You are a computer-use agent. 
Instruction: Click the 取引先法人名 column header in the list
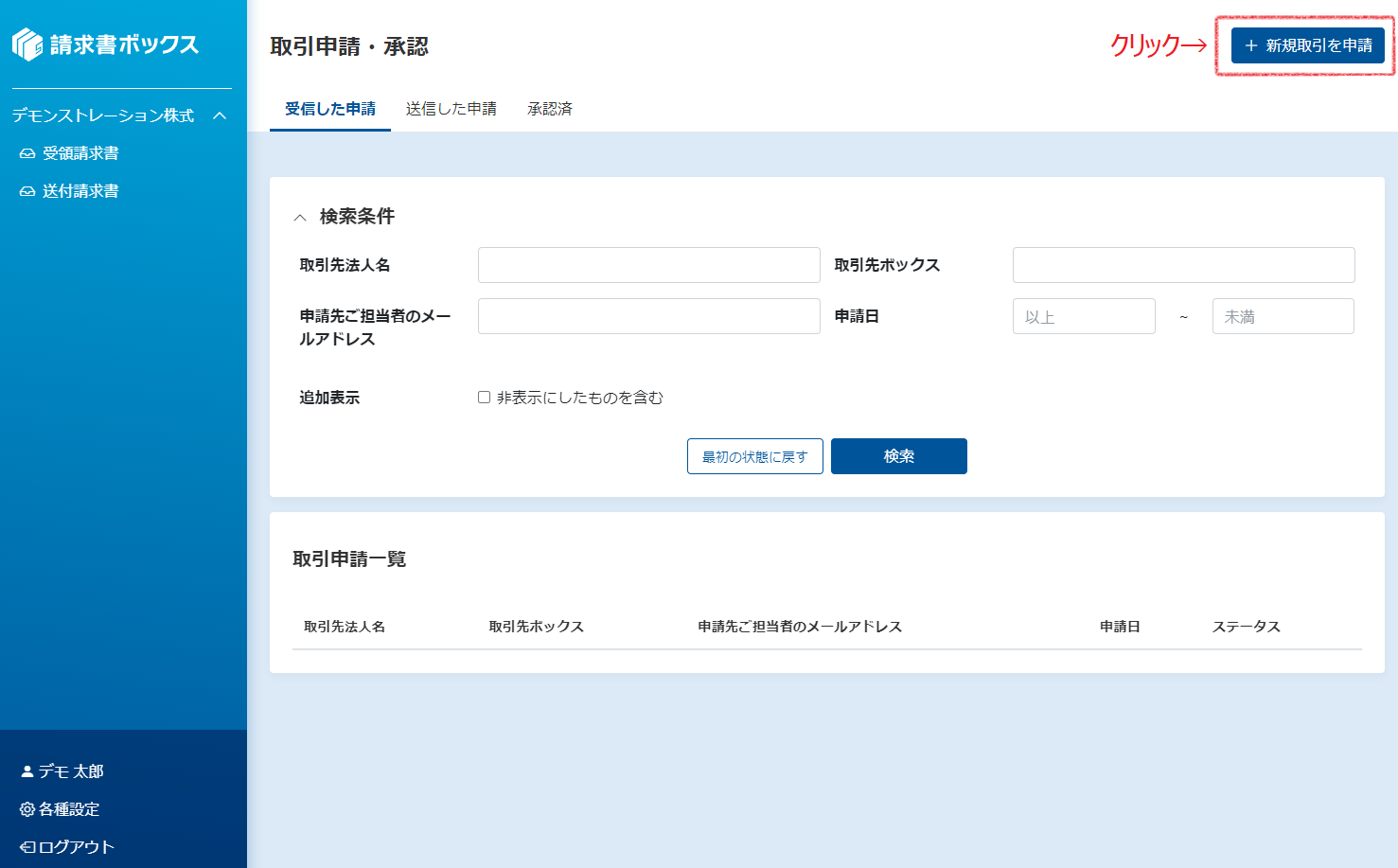(345, 627)
